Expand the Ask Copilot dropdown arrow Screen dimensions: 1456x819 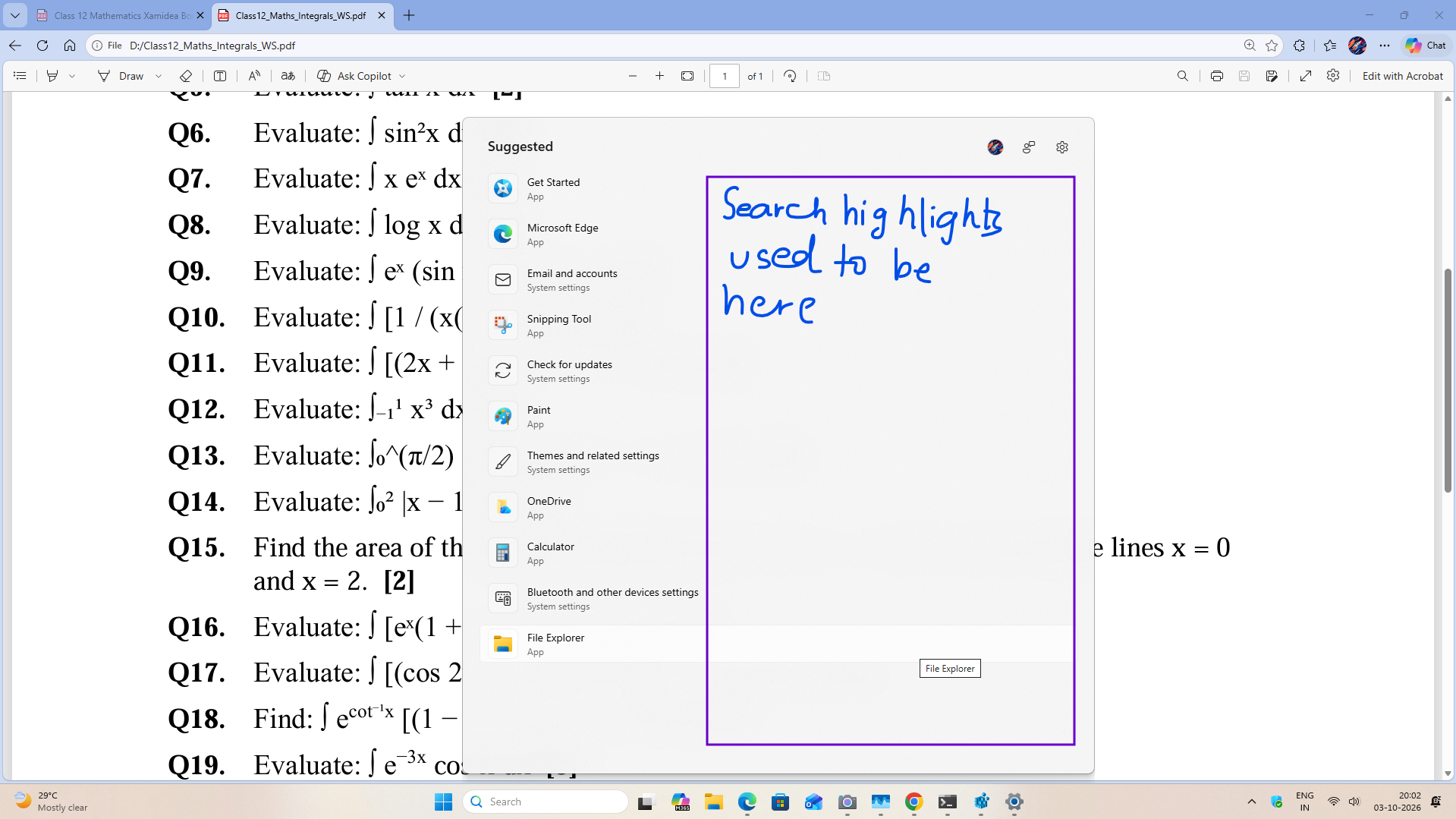(x=402, y=76)
